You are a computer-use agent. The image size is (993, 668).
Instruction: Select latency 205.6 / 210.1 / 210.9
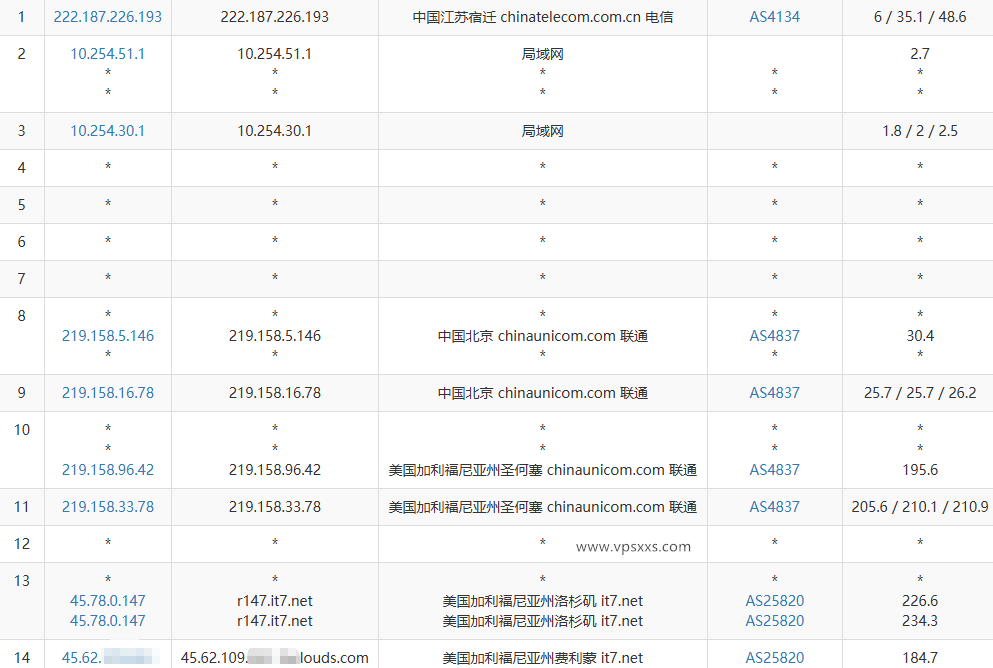tap(920, 507)
